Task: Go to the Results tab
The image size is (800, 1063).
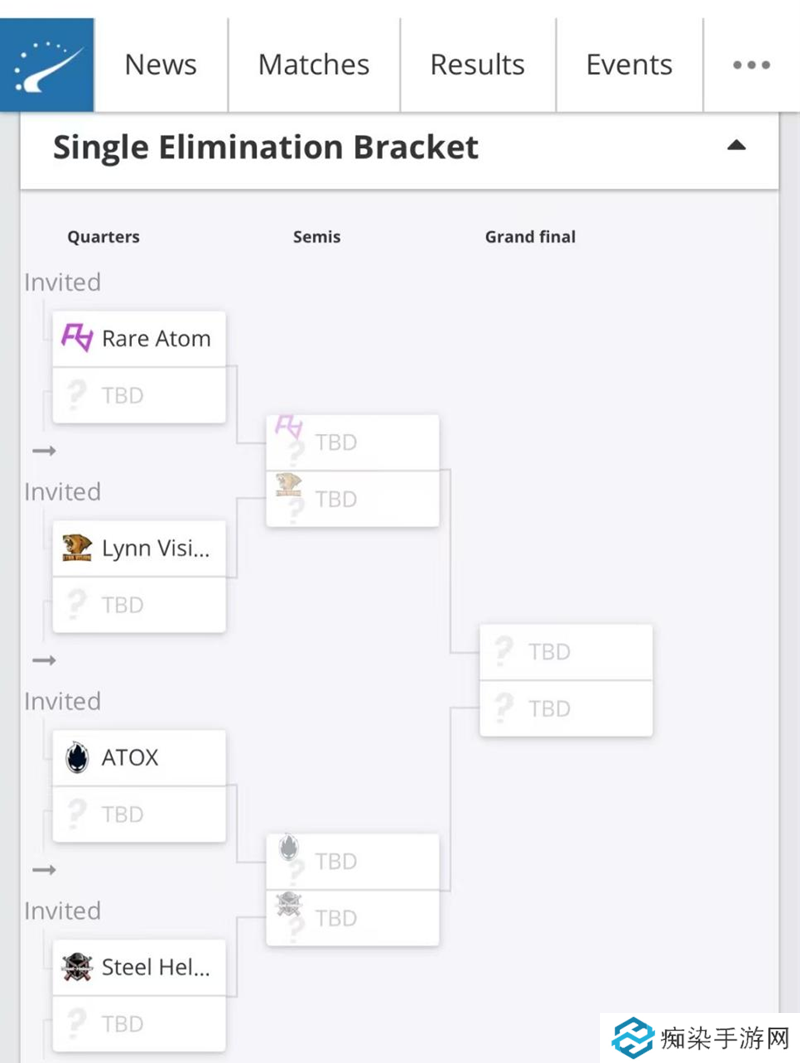Action: coord(477,65)
